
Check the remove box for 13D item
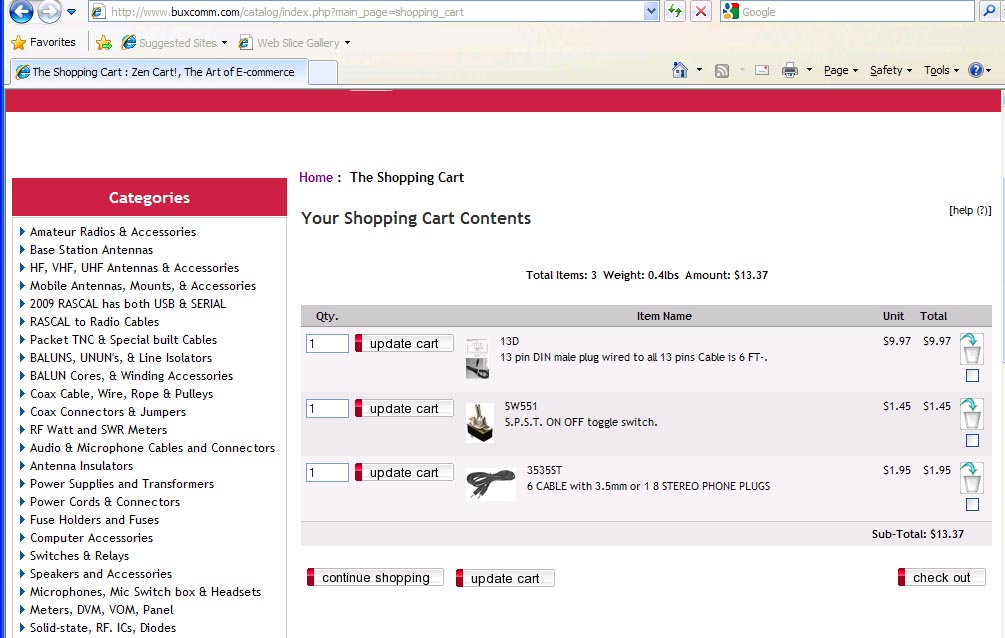pyautogui.click(x=972, y=376)
